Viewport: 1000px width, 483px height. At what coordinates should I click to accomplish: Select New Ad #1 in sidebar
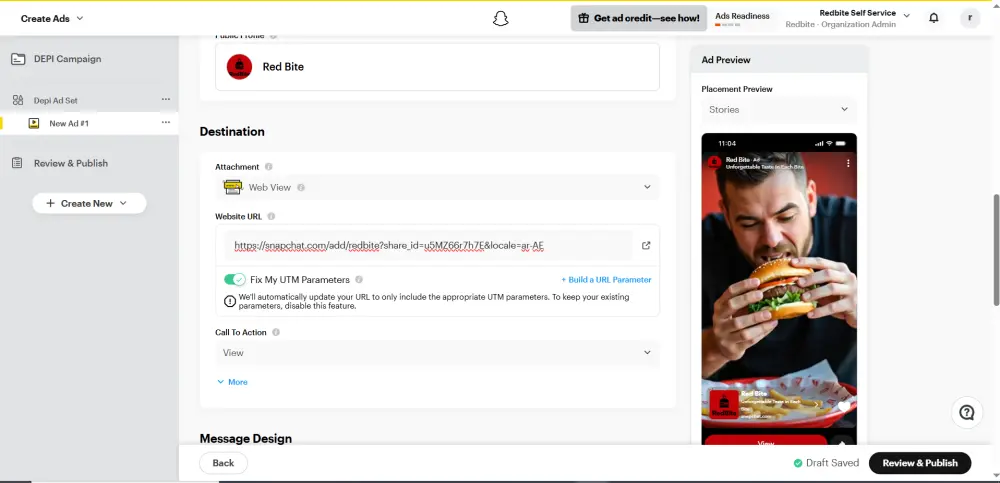[69, 123]
